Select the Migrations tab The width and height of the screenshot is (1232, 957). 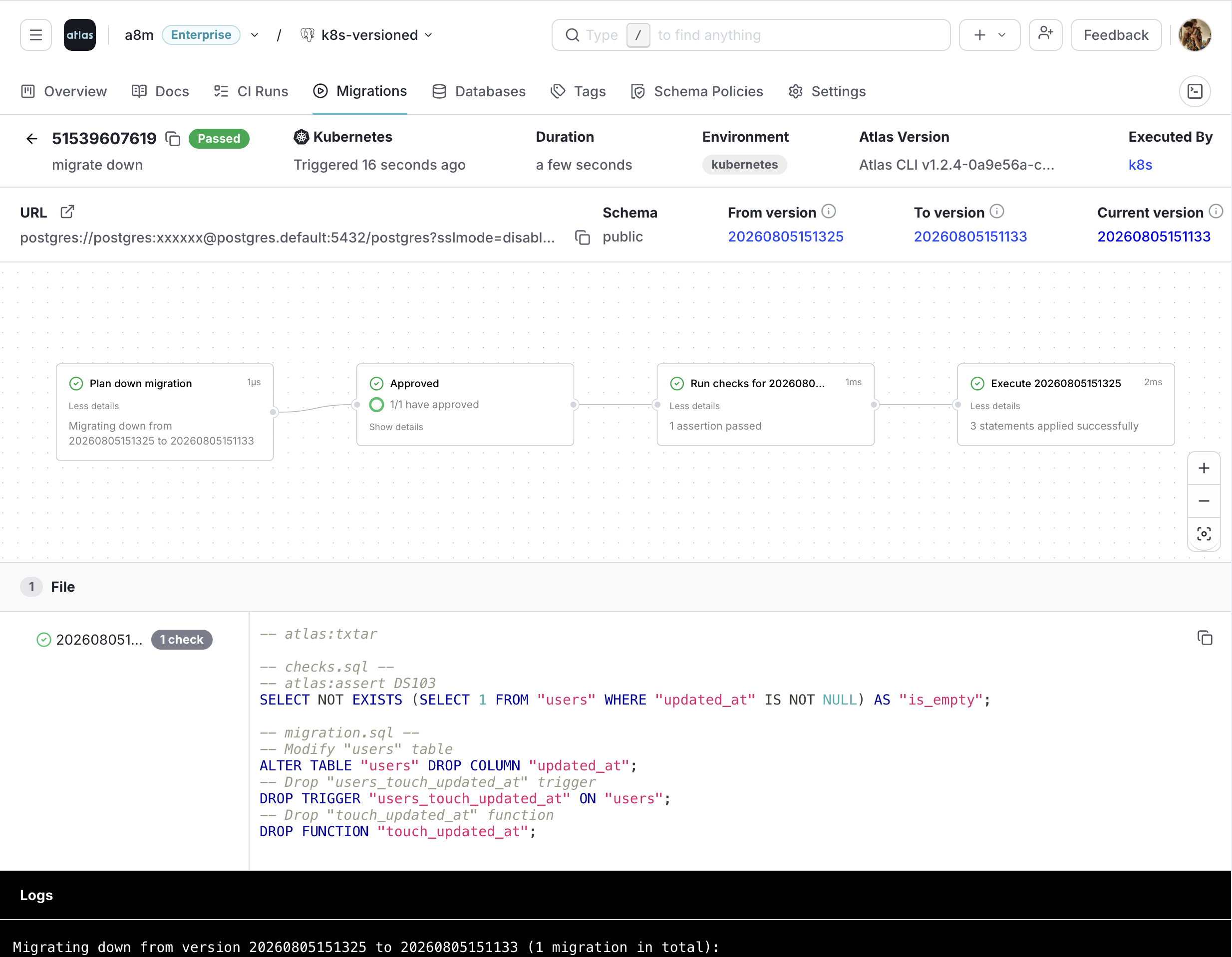click(360, 91)
